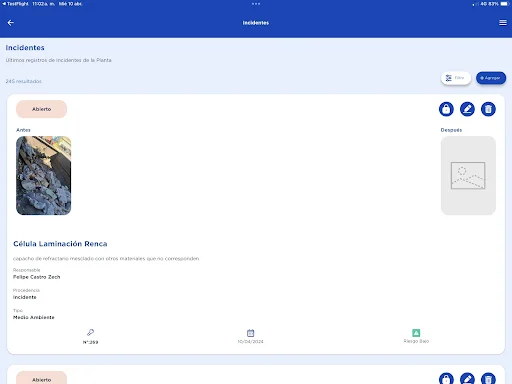Tap the Agregar button
This screenshot has width=512, height=384.
(491, 78)
